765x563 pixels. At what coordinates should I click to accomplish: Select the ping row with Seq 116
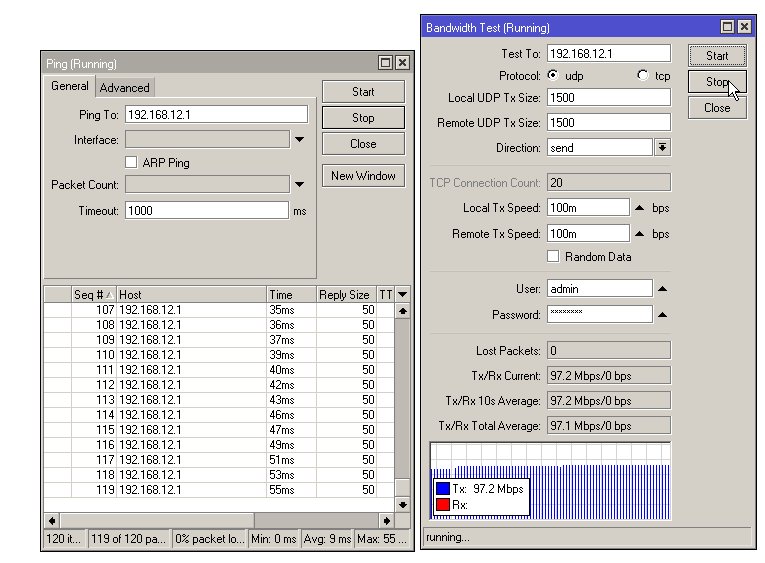click(219, 444)
